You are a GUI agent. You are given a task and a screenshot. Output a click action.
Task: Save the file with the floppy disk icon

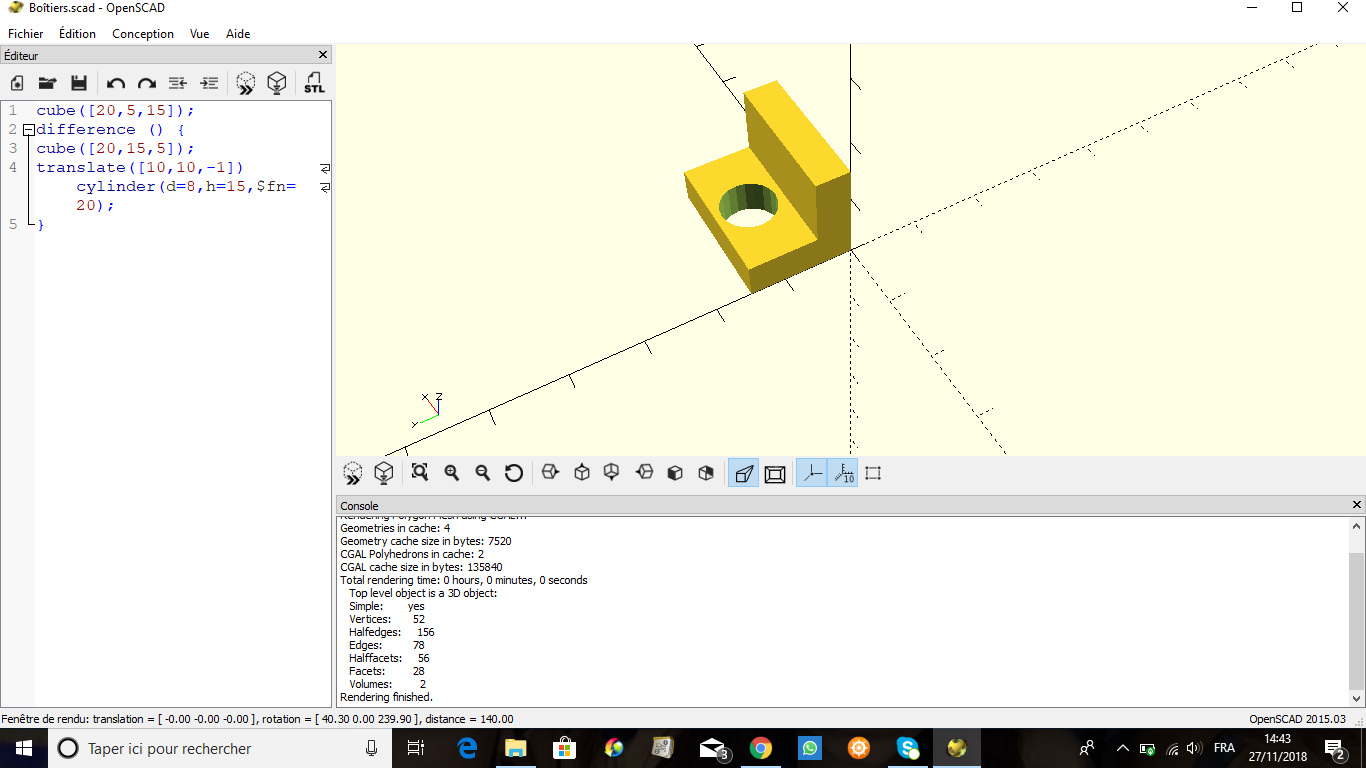pos(79,83)
